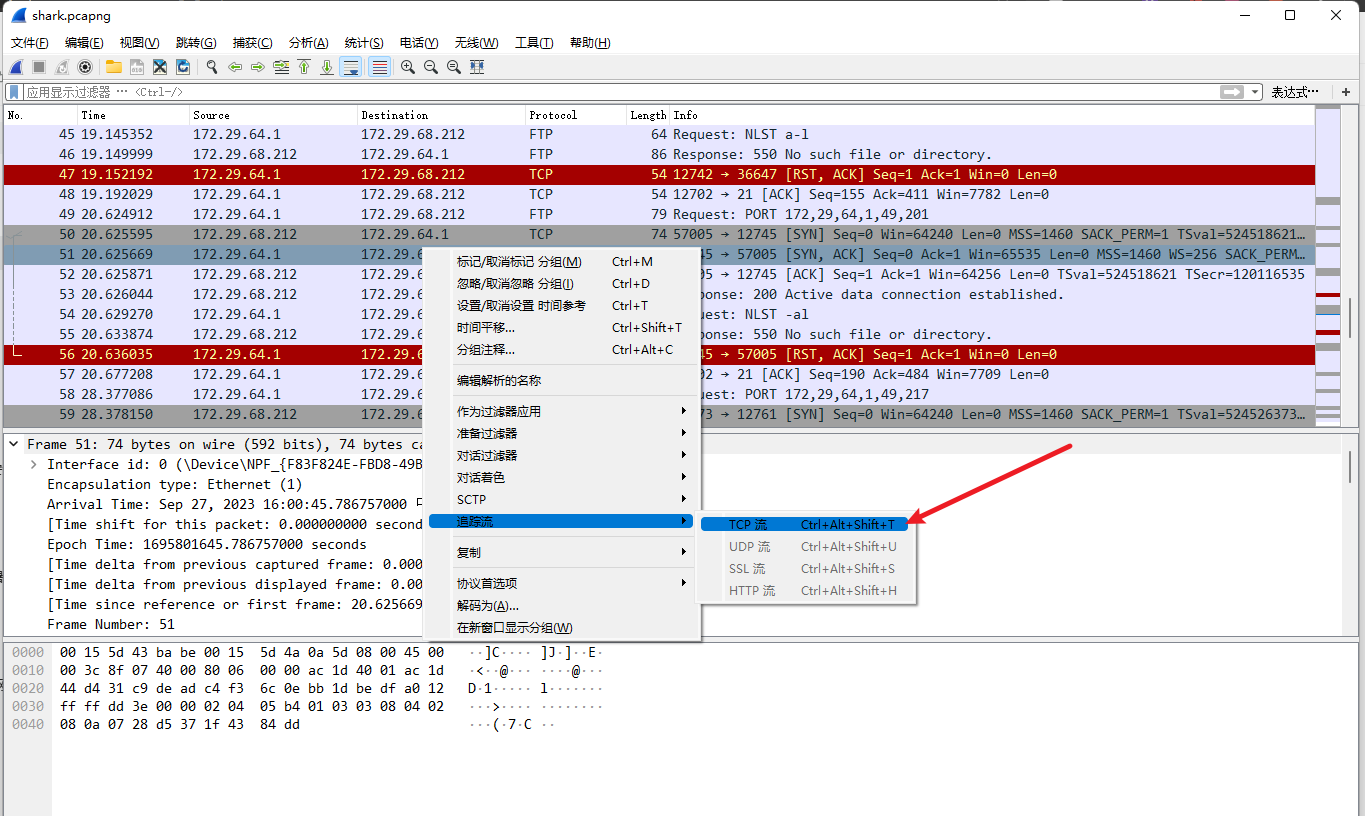The width and height of the screenshot is (1365, 816).
Task: Open the 捕获(C) menu
Action: 252,43
